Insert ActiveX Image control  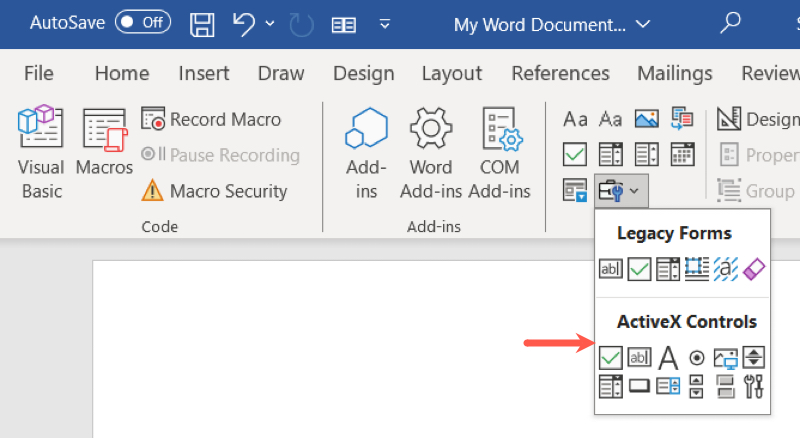(726, 358)
